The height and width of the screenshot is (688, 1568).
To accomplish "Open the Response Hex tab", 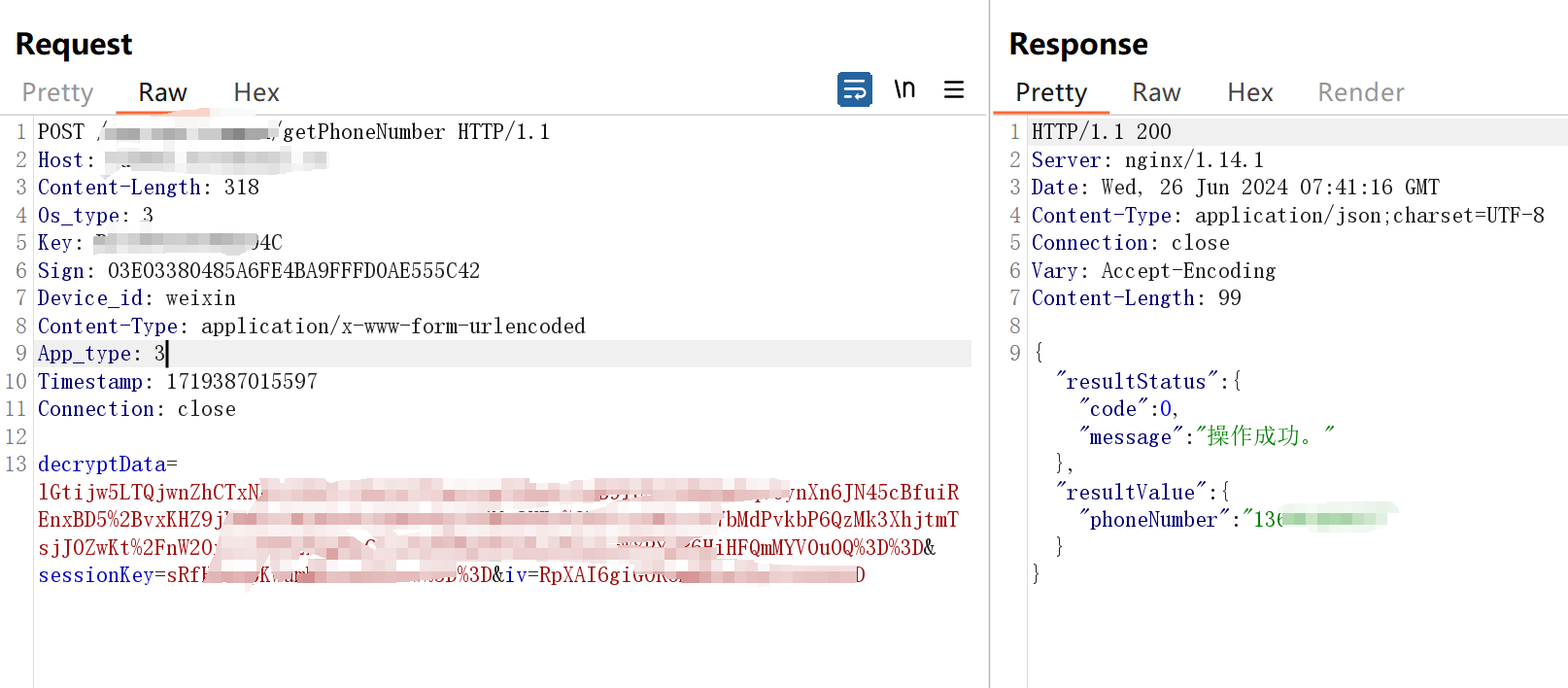I will click(x=1249, y=92).
